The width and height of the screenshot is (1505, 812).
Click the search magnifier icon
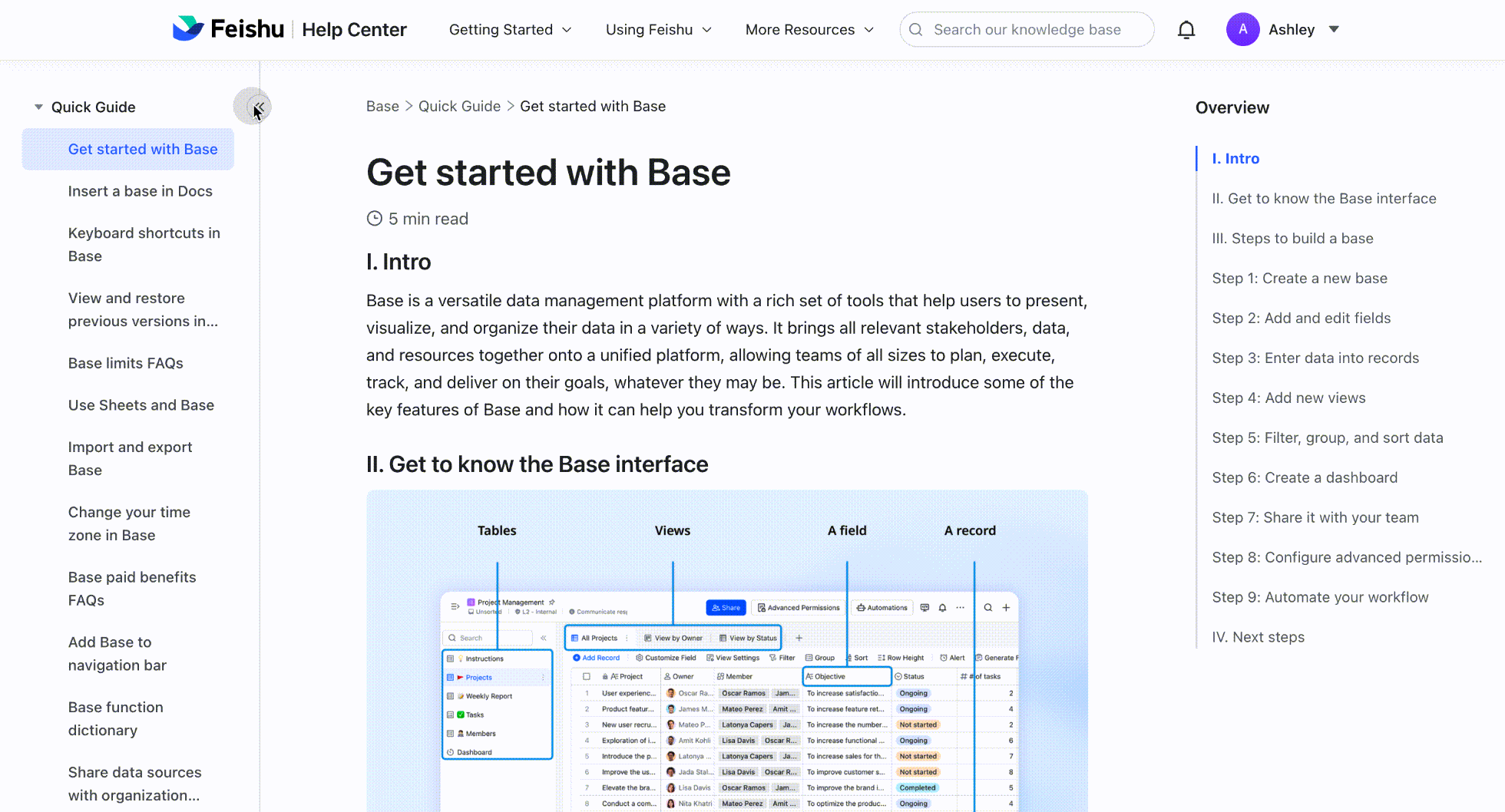[x=915, y=30]
